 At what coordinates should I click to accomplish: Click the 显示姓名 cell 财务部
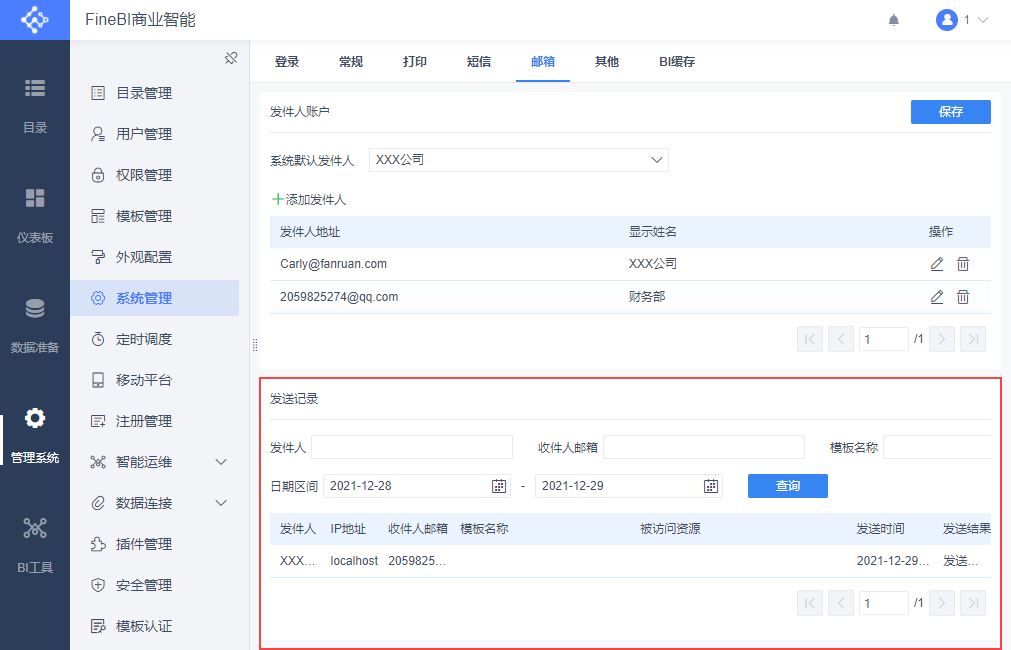coord(647,297)
